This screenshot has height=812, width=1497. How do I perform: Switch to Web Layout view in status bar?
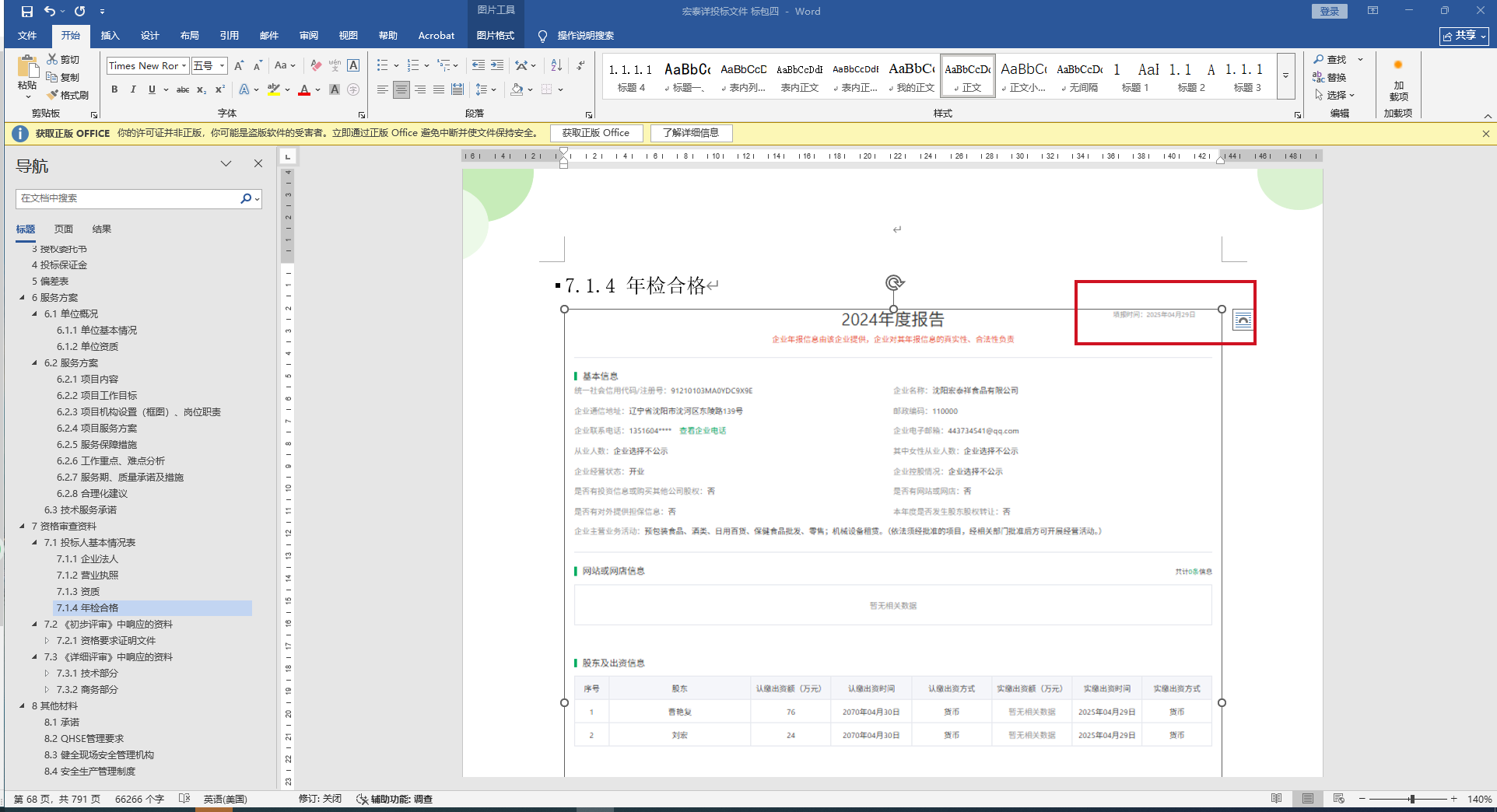[x=1338, y=799]
